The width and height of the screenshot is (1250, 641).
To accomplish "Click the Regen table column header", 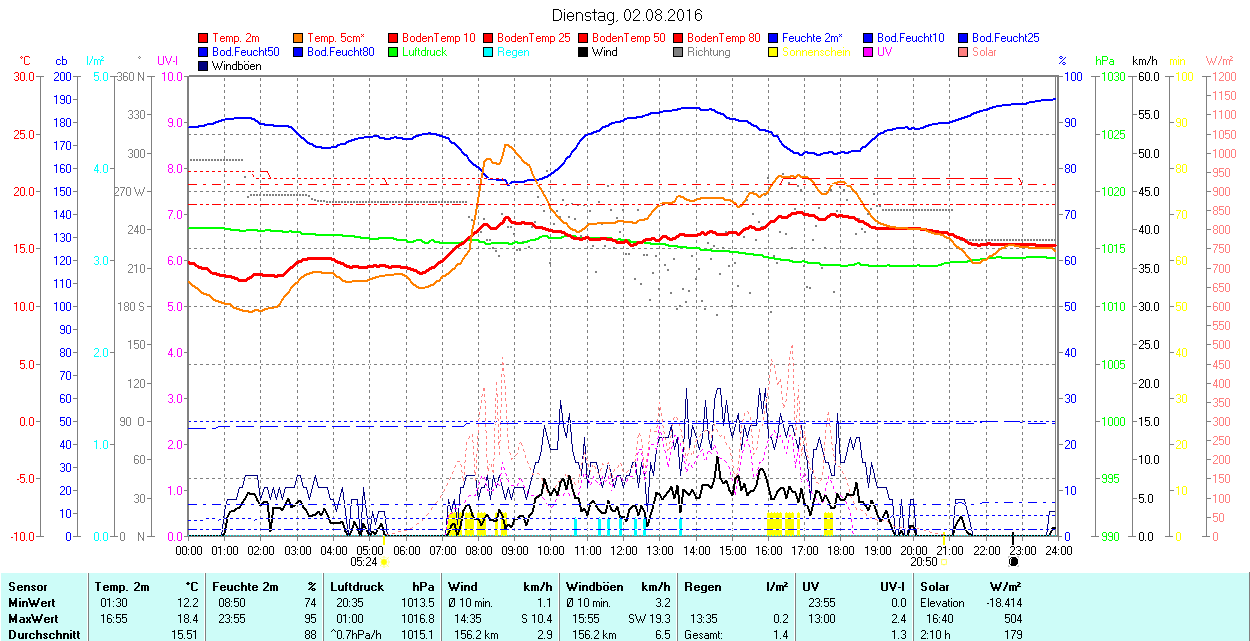I will click(x=704, y=587).
